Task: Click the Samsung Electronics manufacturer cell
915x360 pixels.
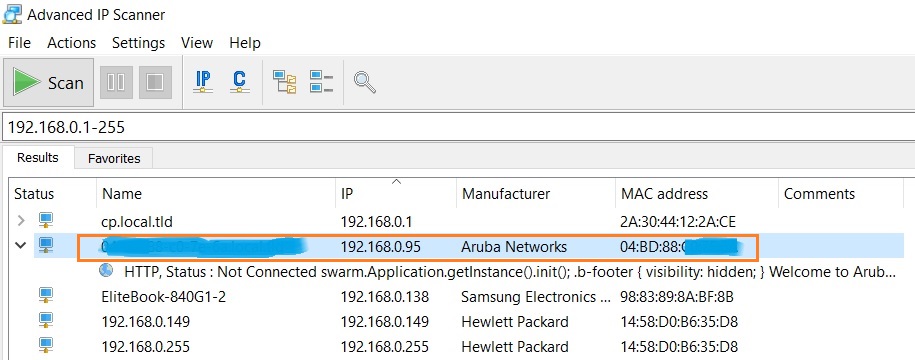Action: point(536,297)
